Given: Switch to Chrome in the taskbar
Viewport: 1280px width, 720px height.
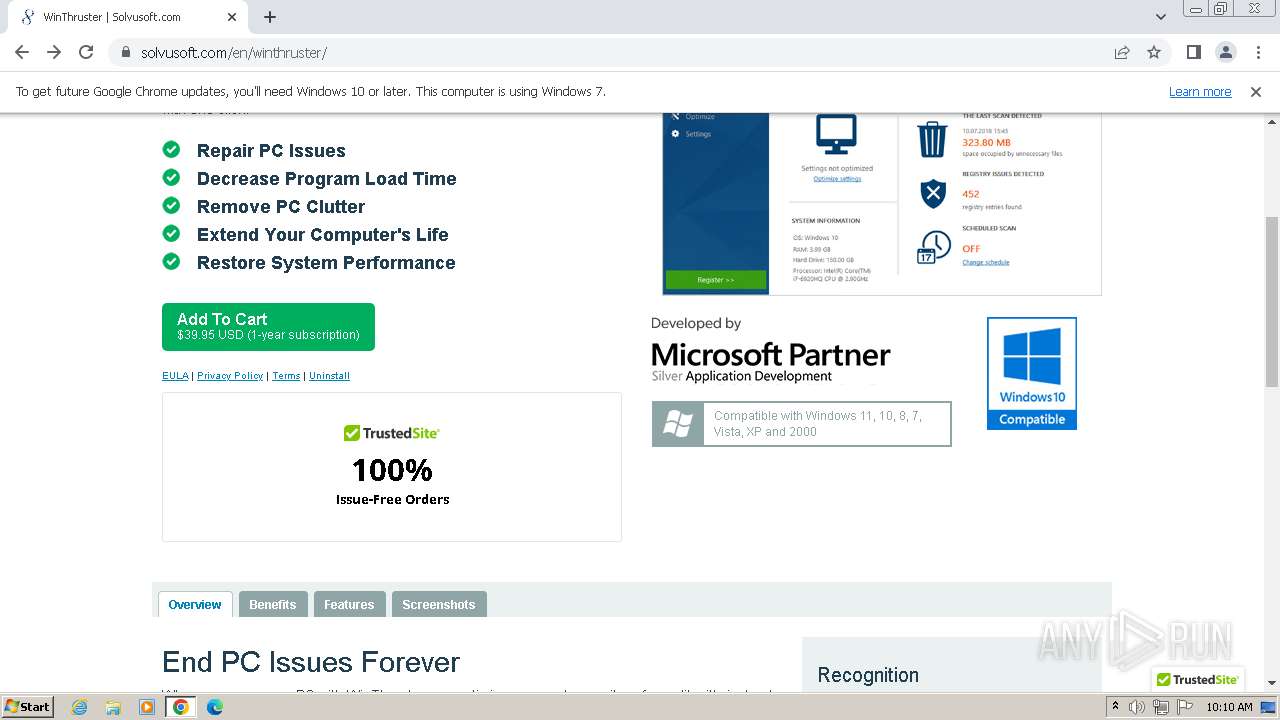Looking at the screenshot, I should (x=181, y=707).
